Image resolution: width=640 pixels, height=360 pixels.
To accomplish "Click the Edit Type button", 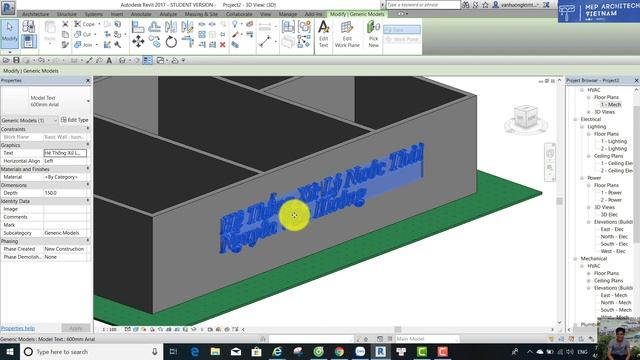I will pyautogui.click(x=75, y=120).
